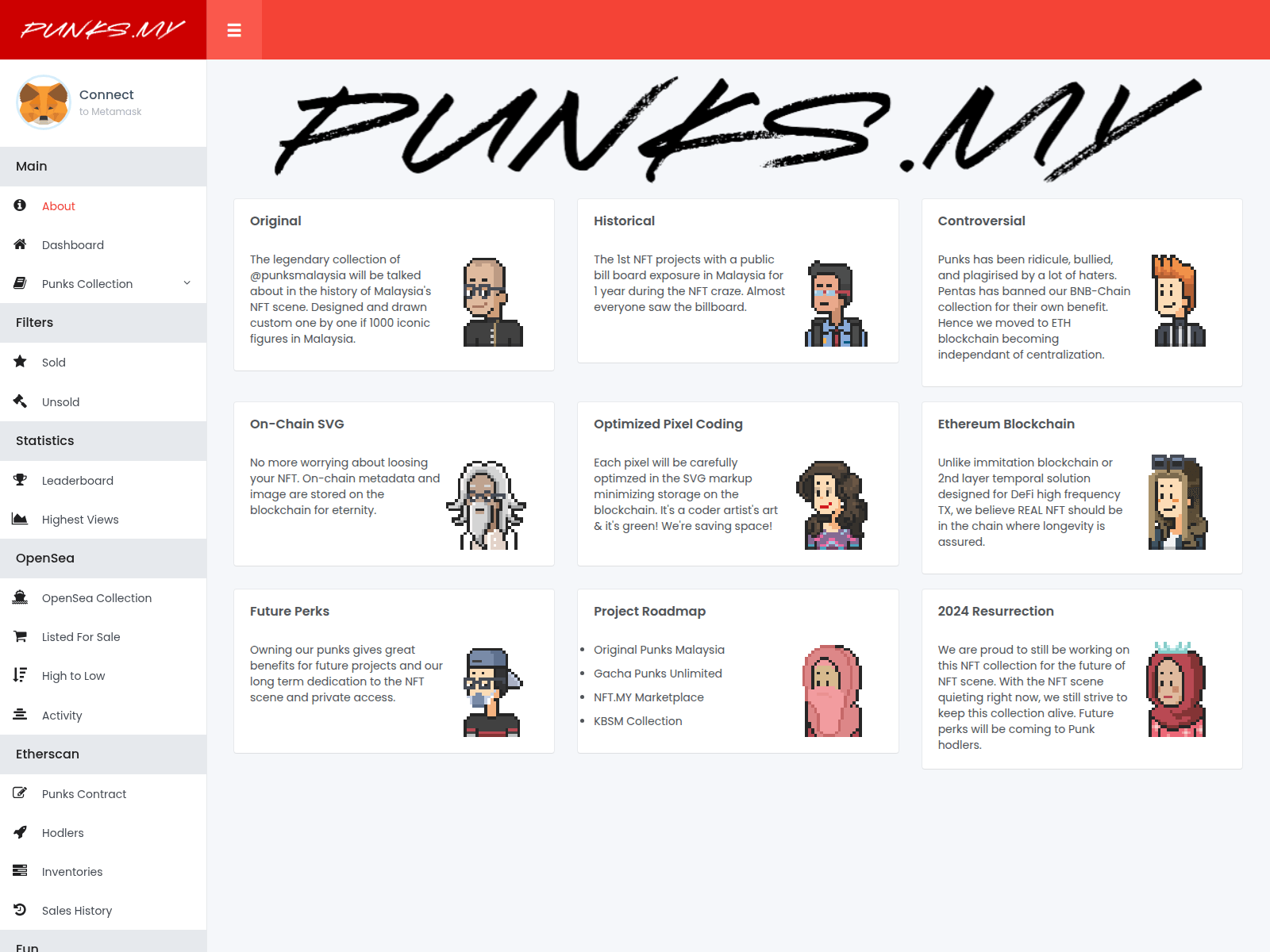Open the Sales History link

pyautogui.click(x=103, y=910)
